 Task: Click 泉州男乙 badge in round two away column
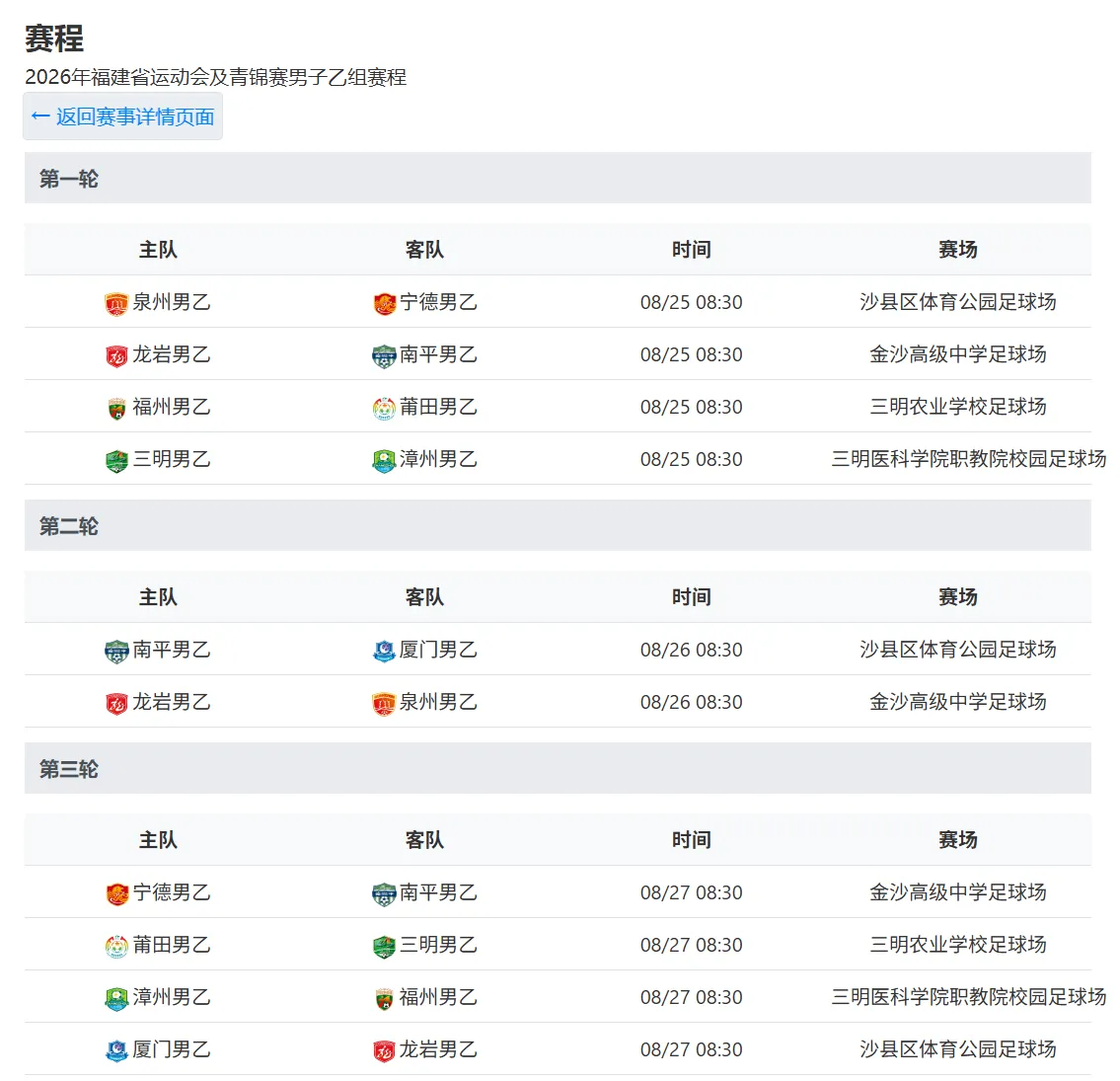[x=384, y=704]
